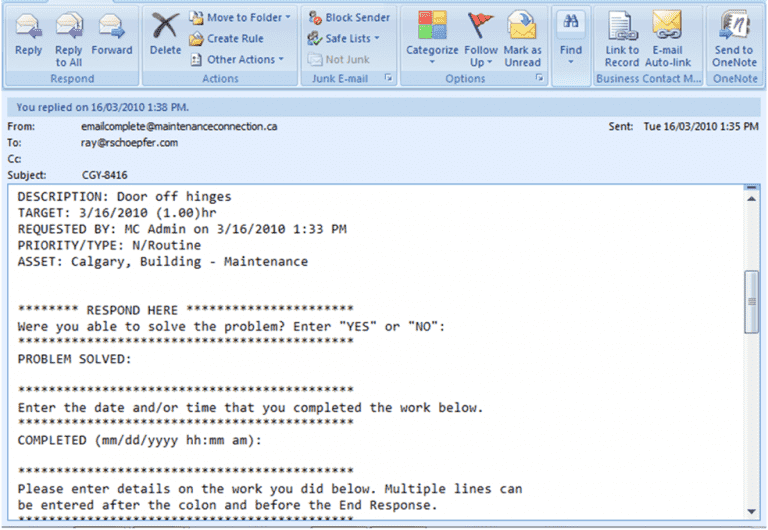Image resolution: width=768 pixels, height=530 pixels.
Task: Click the Sent date 'Tue 16/03/2010 1:35 PM'
Action: click(701, 126)
